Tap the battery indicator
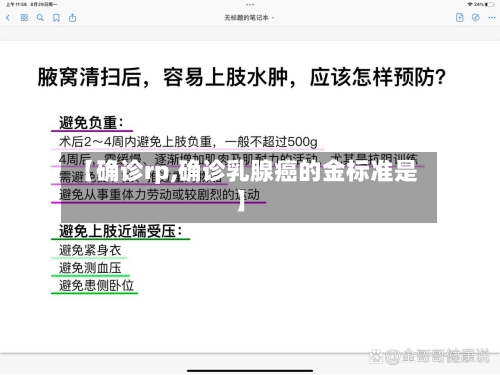Image resolution: width=500 pixels, height=375 pixels. point(490,4)
